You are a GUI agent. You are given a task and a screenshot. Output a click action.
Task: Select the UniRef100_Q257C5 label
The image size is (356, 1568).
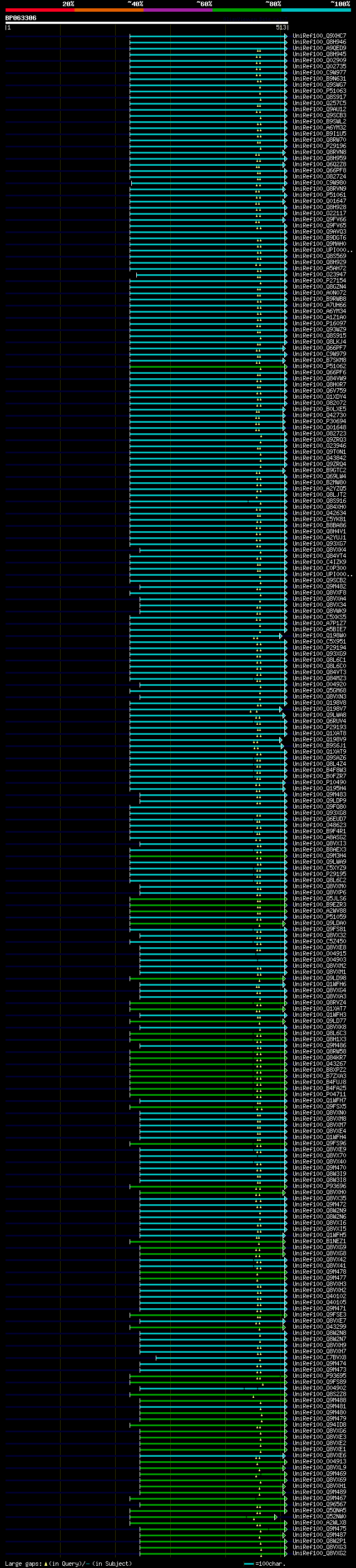point(319,103)
